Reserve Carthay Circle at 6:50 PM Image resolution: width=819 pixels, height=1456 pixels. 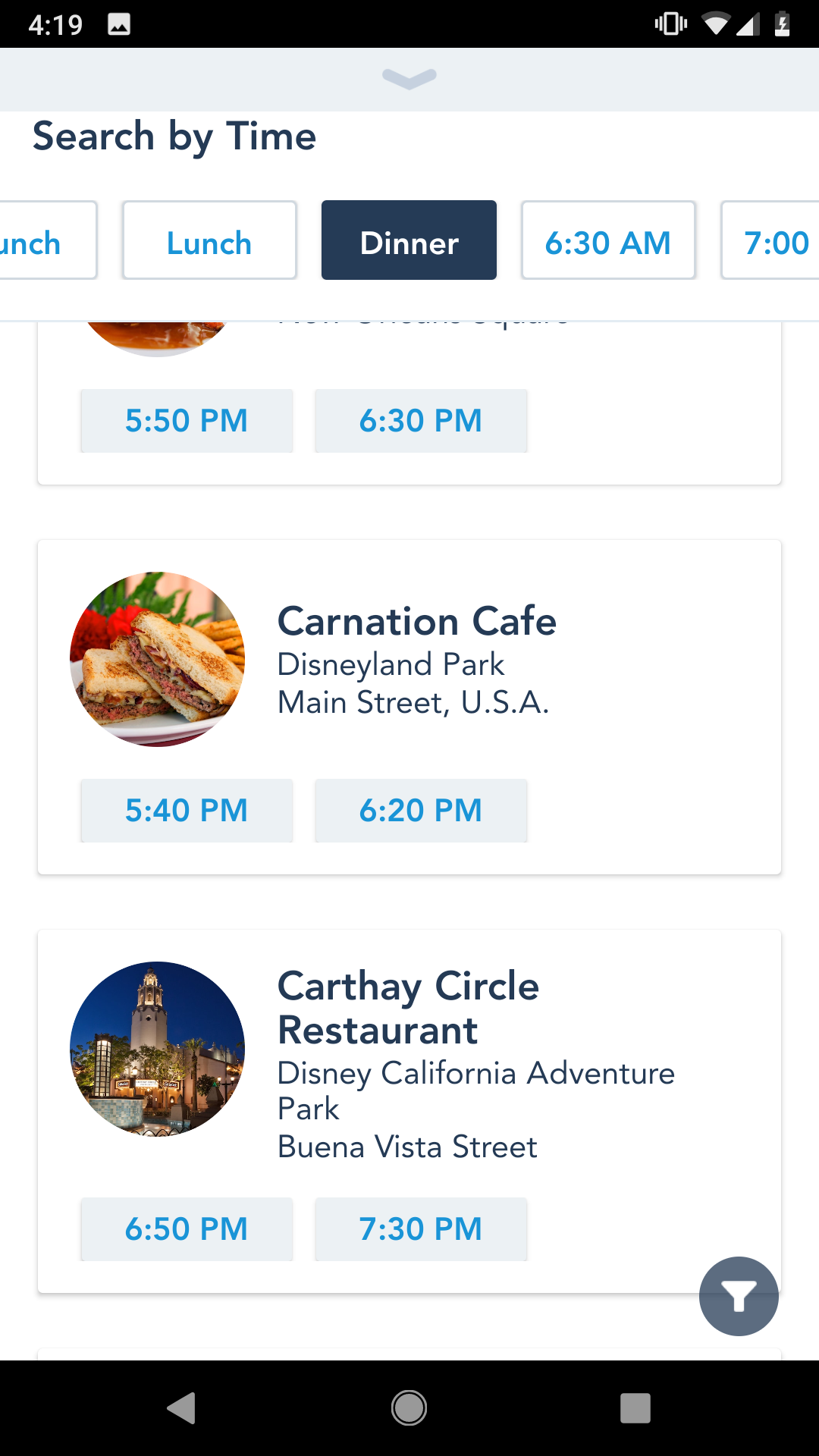[x=187, y=1229]
